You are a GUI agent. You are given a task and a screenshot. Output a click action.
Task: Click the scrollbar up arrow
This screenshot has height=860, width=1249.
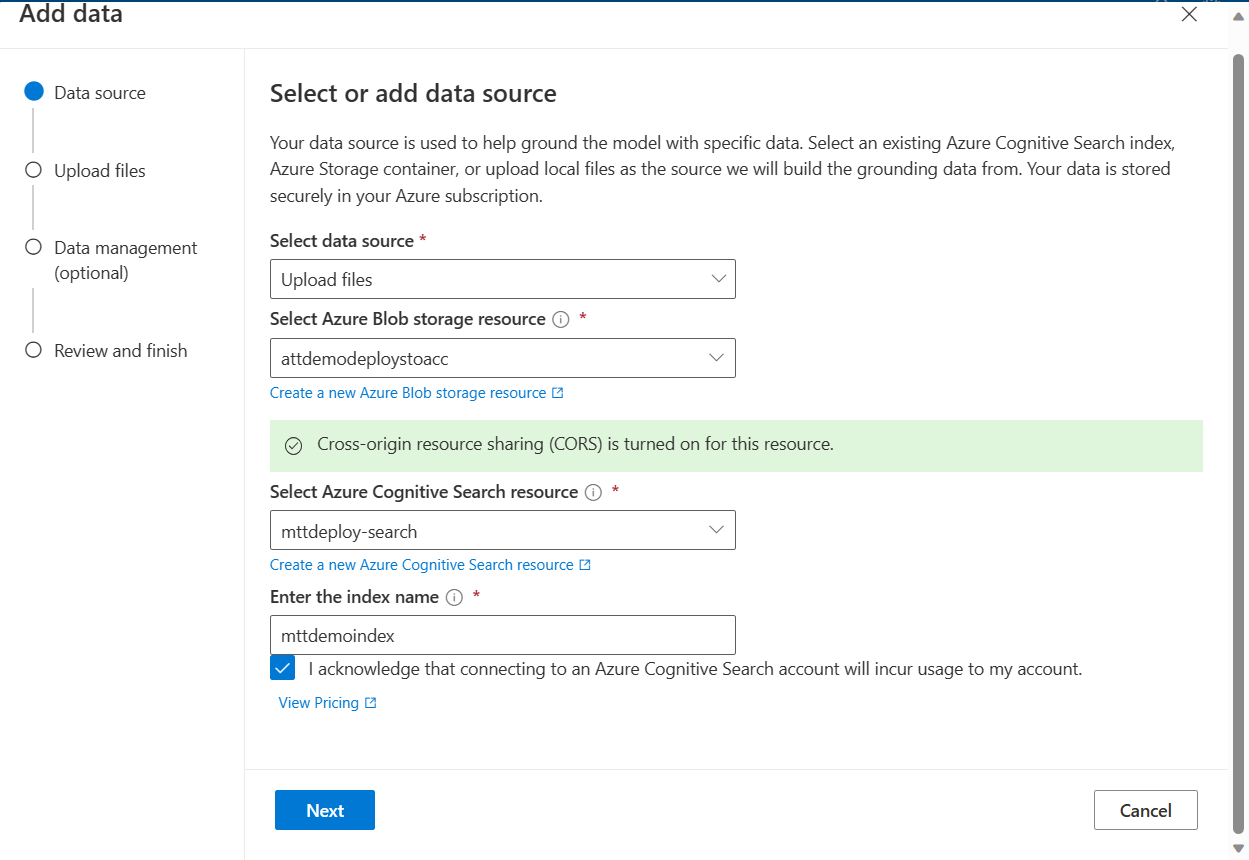coord(1239,17)
